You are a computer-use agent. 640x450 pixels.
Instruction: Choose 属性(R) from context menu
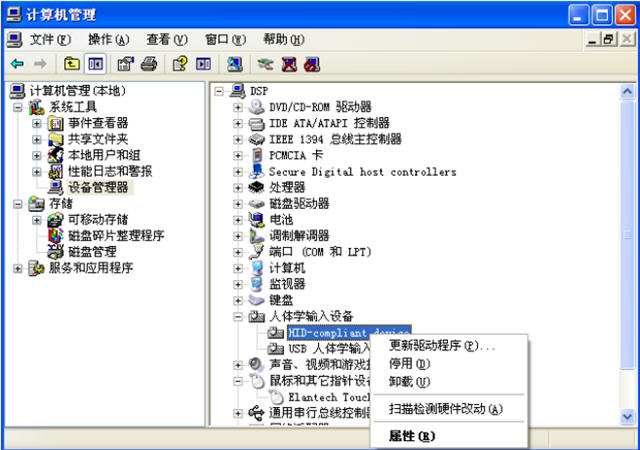point(449,436)
